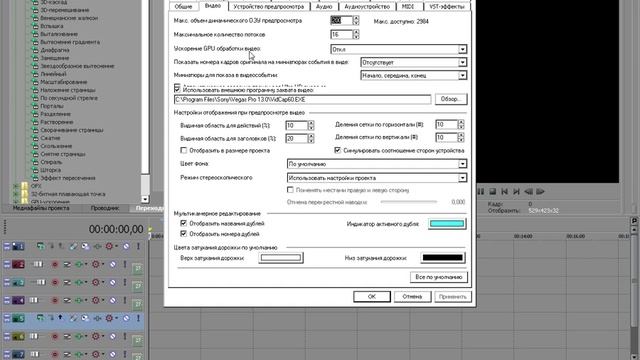Invert phase on audio track 2

coord(67,264)
